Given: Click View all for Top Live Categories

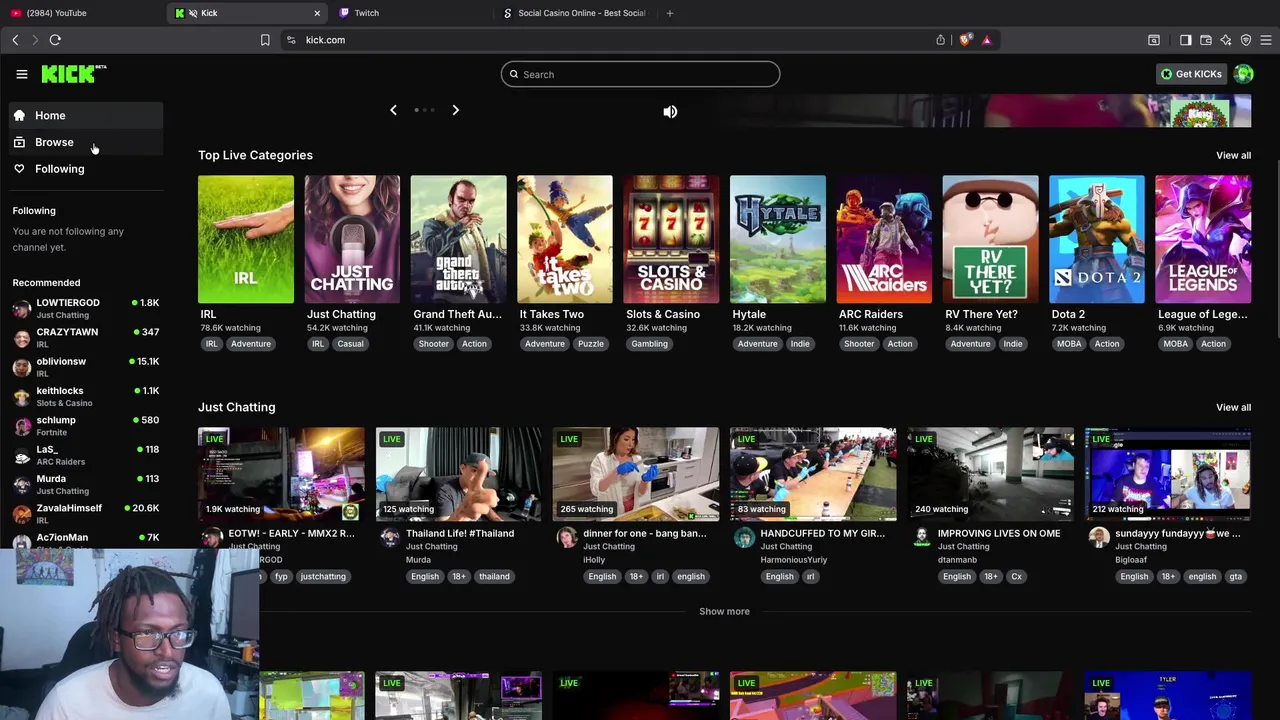Looking at the screenshot, I should (x=1233, y=155).
